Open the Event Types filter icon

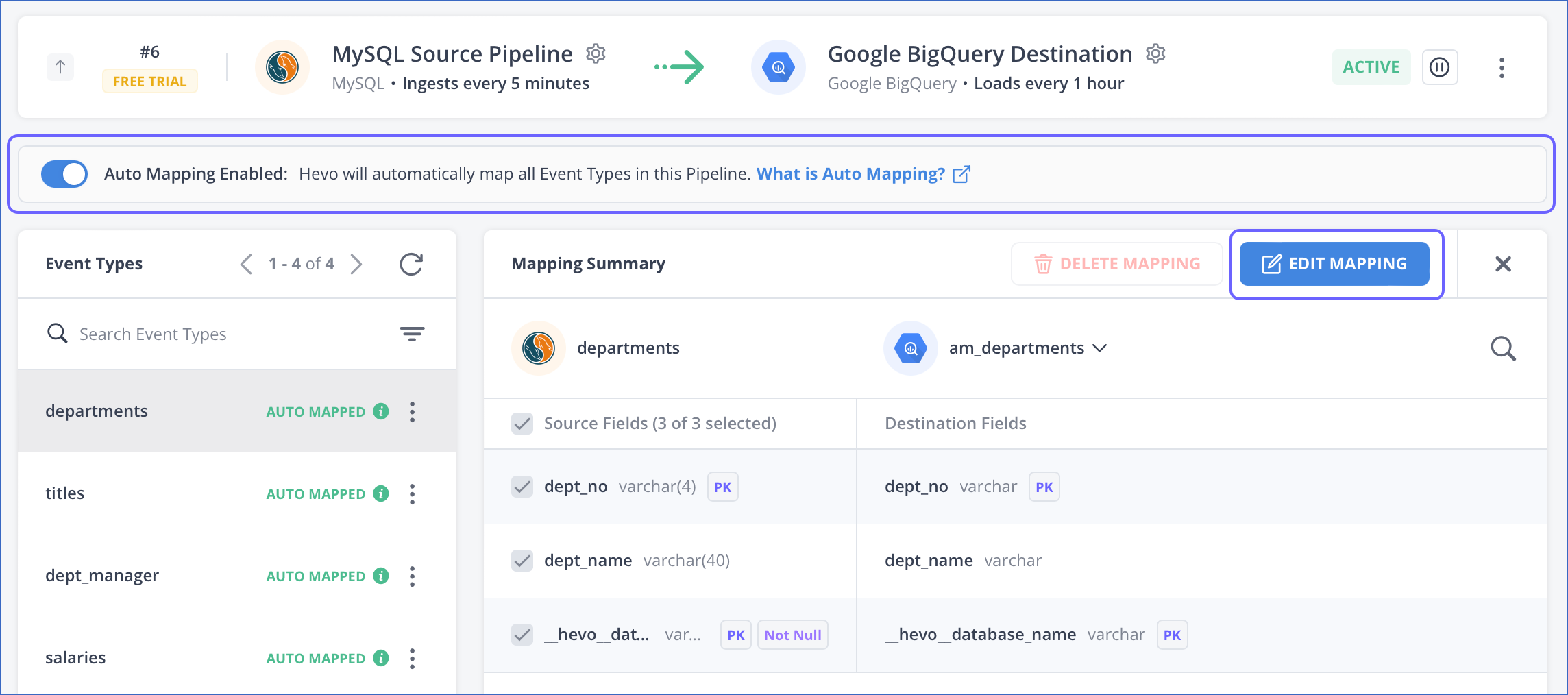(412, 334)
